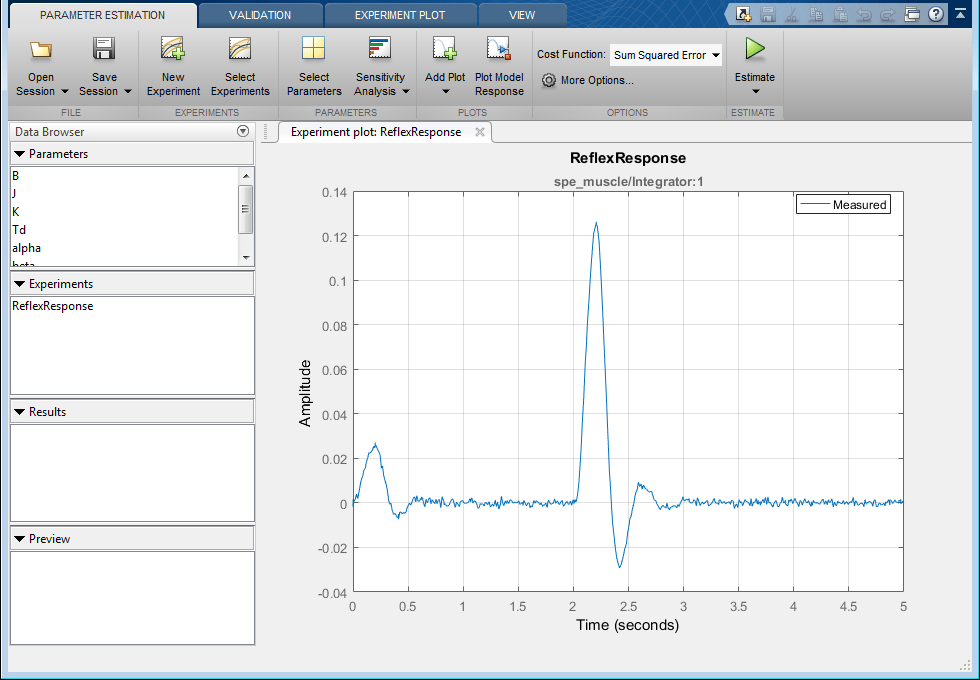The image size is (980, 680).
Task: Click the Undo arrow icon
Action: (864, 14)
